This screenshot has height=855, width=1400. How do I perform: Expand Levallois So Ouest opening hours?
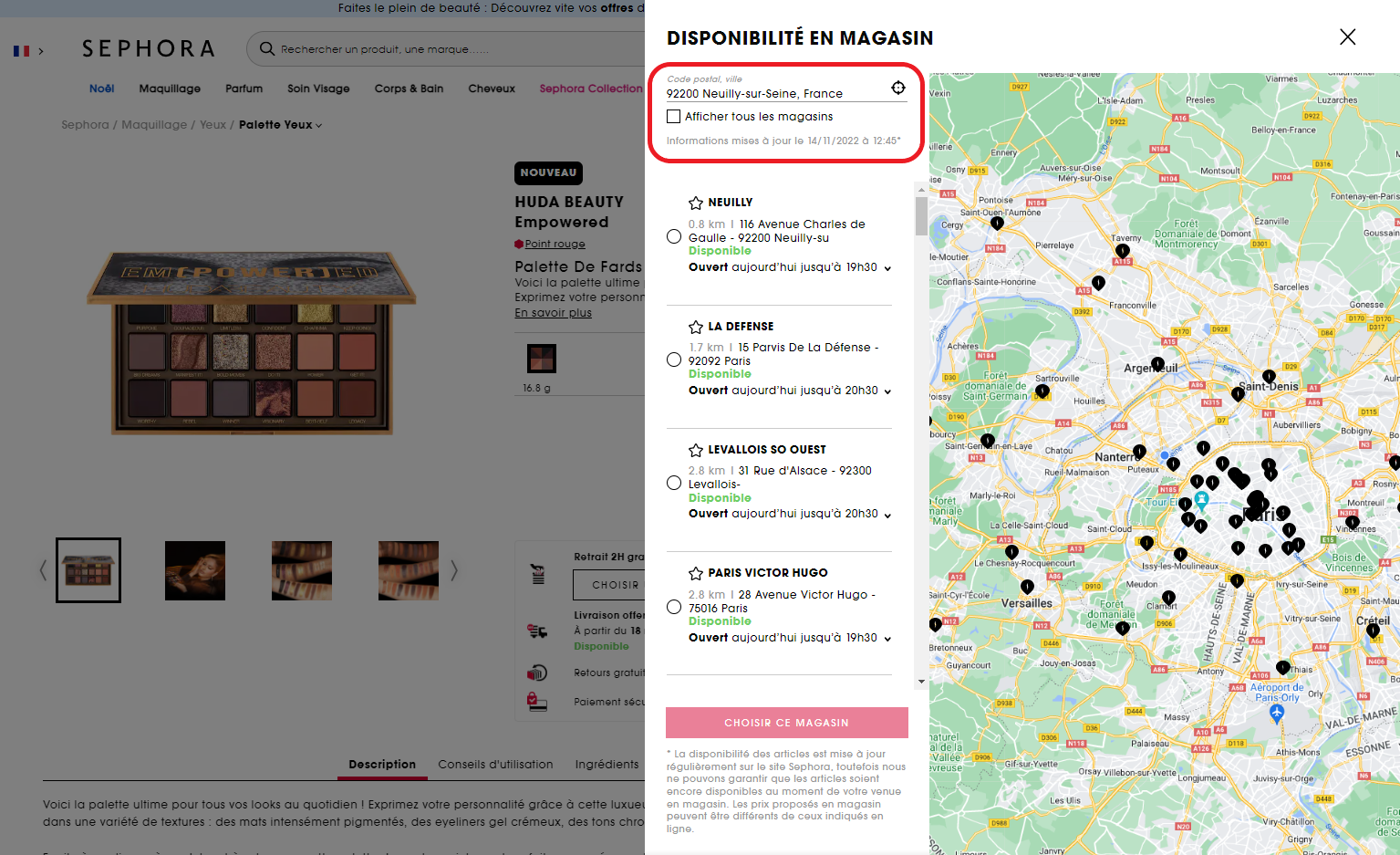887,515
